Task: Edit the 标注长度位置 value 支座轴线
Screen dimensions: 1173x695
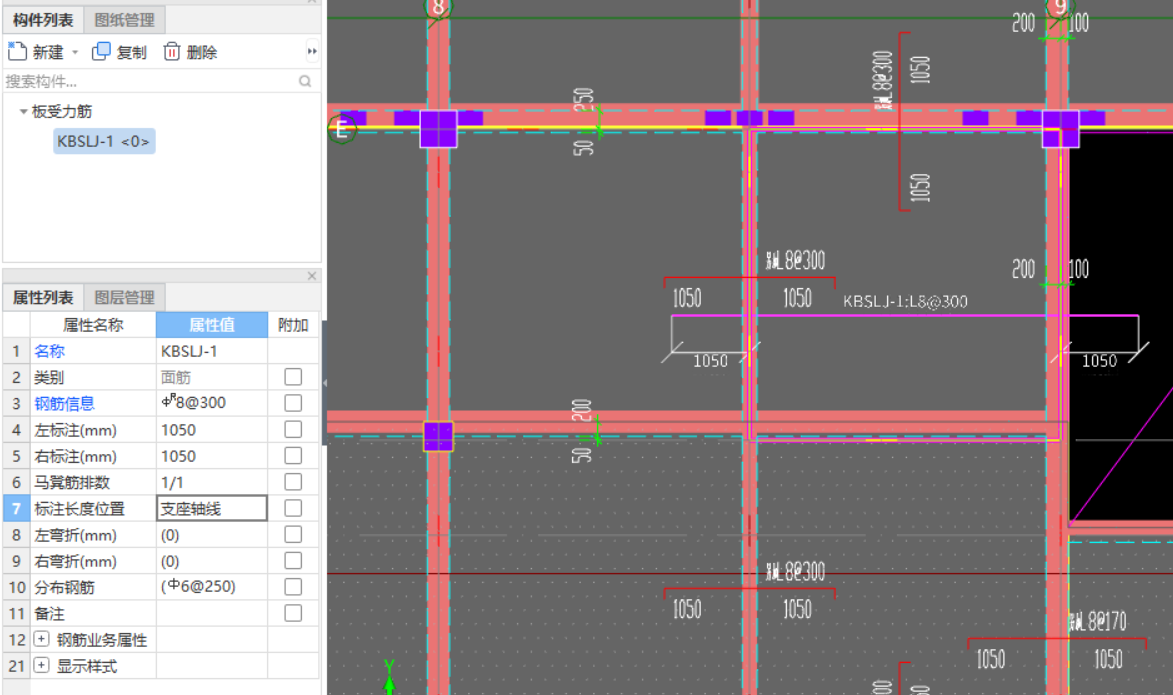Action: click(212, 509)
